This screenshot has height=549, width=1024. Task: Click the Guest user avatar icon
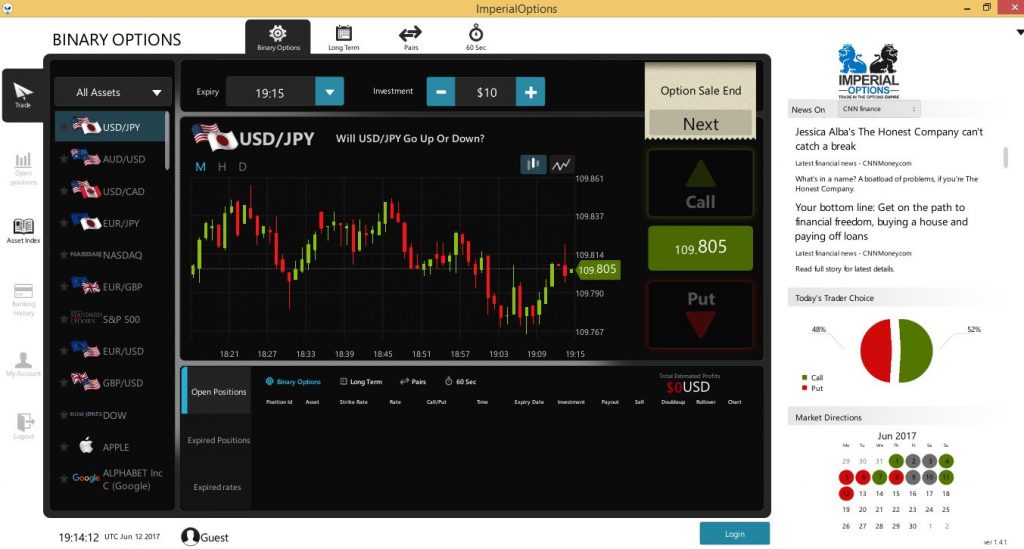tap(190, 537)
